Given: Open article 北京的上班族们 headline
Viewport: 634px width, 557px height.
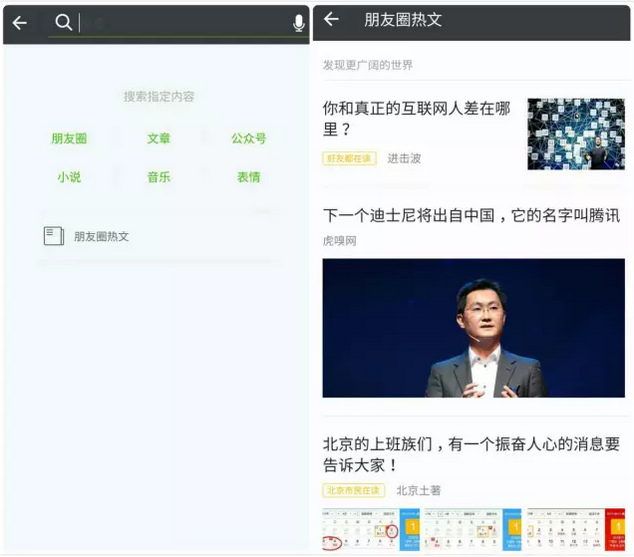Looking at the screenshot, I should [471, 454].
